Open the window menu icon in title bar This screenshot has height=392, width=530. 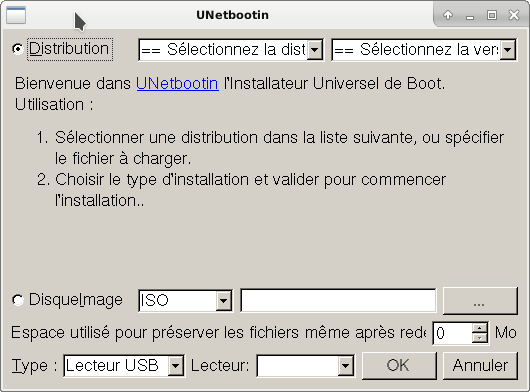(x=16, y=15)
